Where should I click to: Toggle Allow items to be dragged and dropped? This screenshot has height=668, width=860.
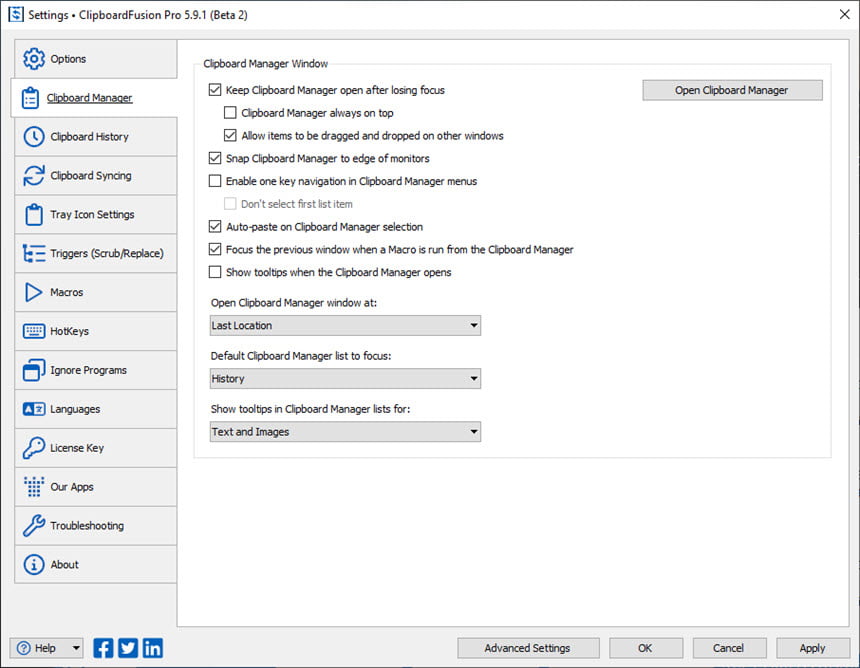point(230,135)
